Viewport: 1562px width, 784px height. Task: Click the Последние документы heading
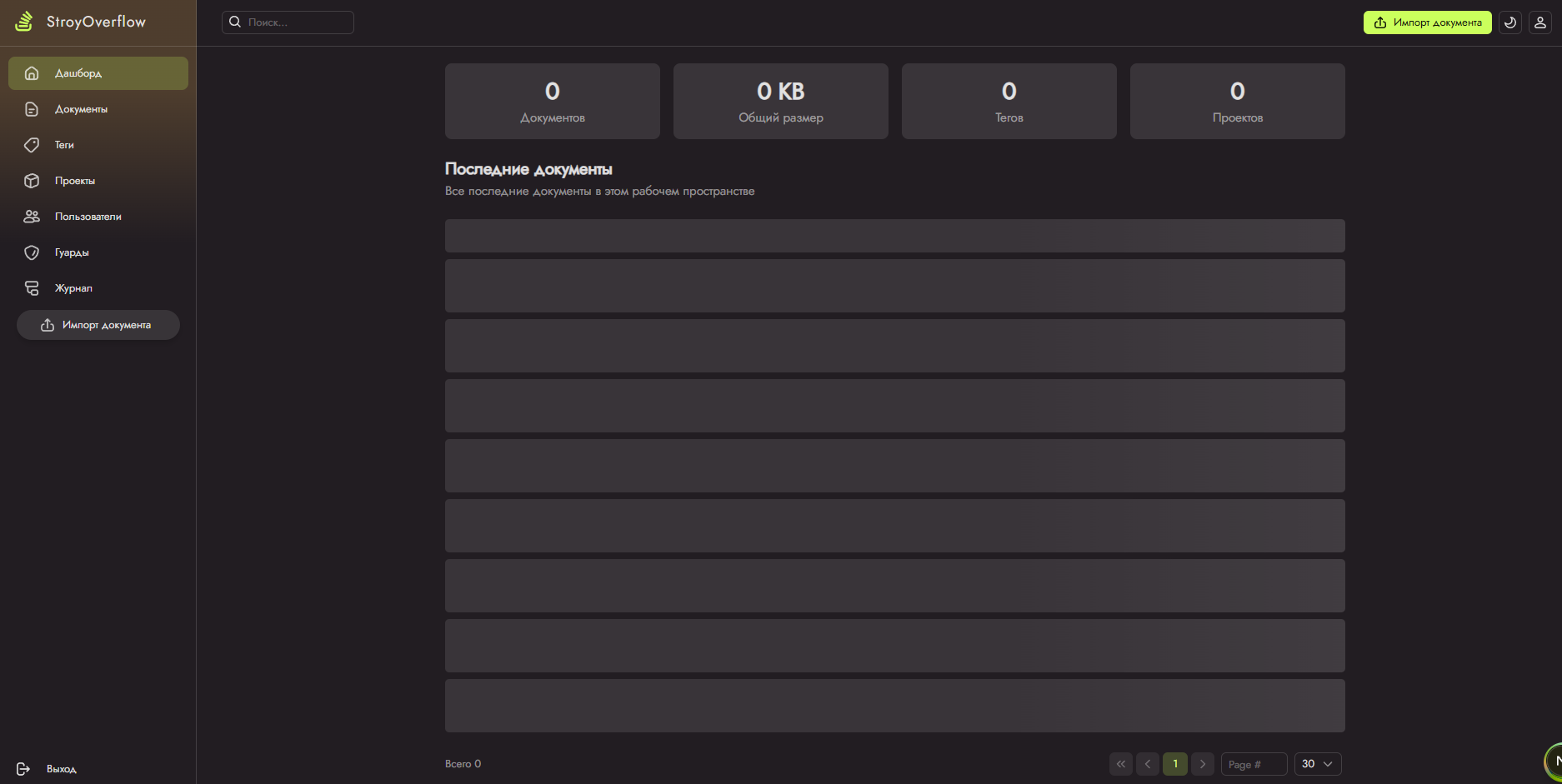pos(528,169)
